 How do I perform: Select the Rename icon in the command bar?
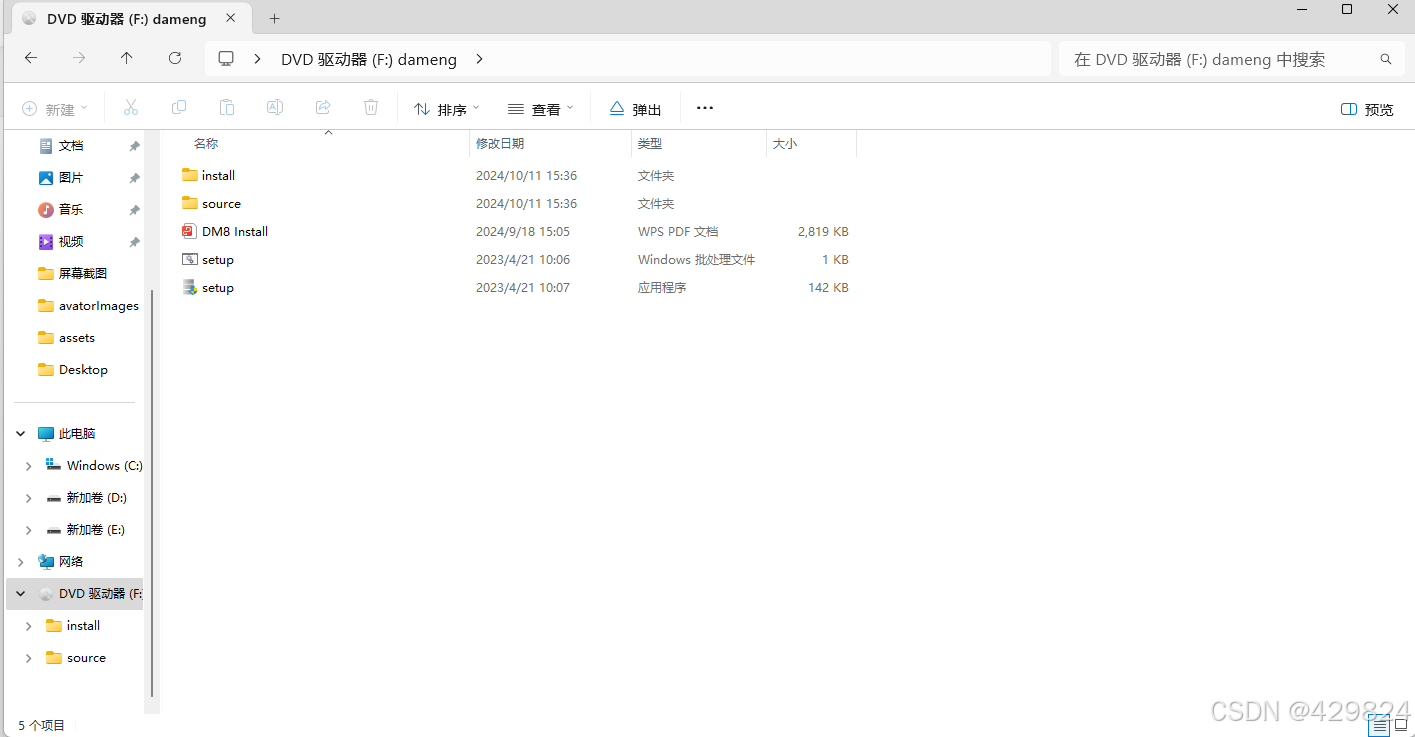pyautogui.click(x=275, y=107)
